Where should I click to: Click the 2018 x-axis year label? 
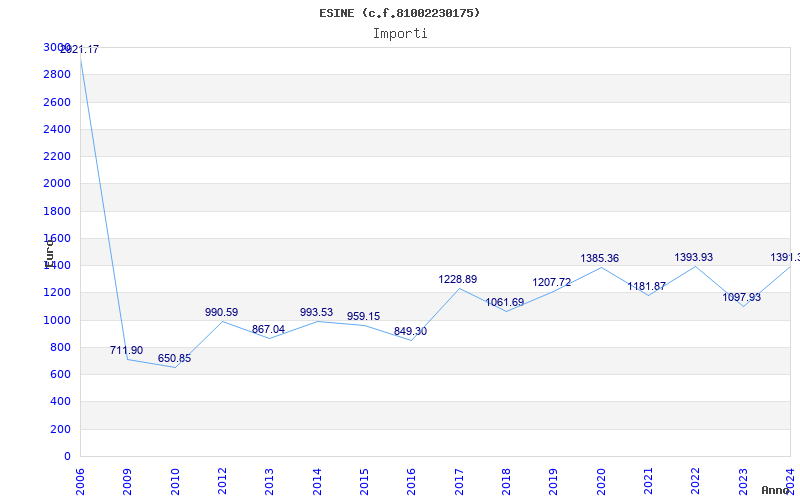click(506, 482)
